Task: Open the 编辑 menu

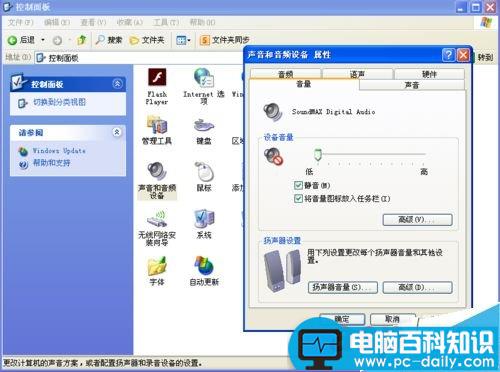Action: coord(57,22)
